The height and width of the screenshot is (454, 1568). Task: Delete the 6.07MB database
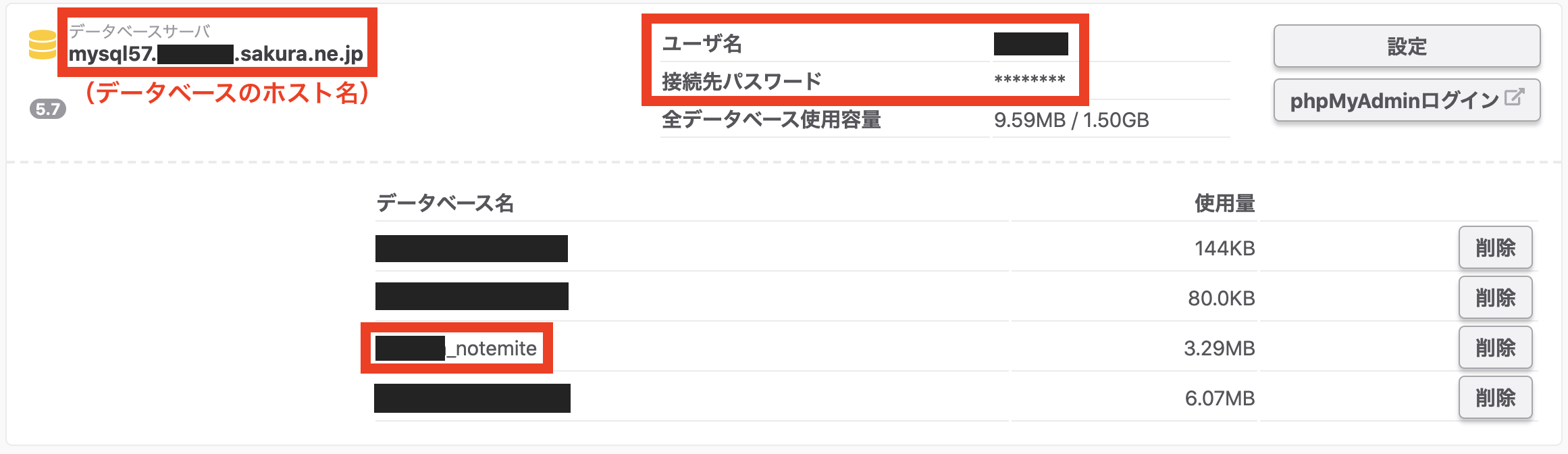tap(1495, 398)
